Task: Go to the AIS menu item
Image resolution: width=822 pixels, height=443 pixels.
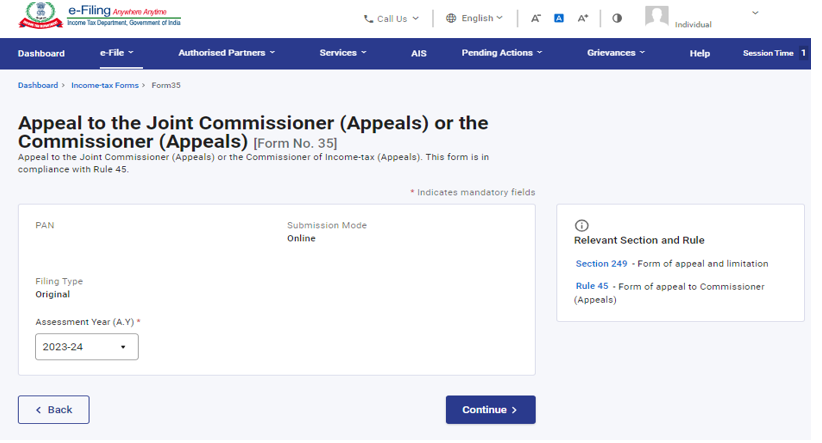Action: tap(418, 53)
